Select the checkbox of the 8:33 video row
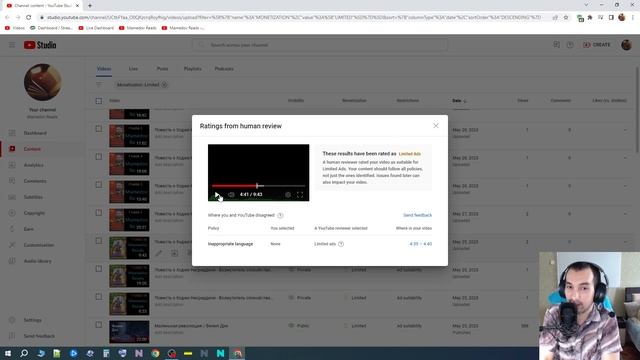 98,297
